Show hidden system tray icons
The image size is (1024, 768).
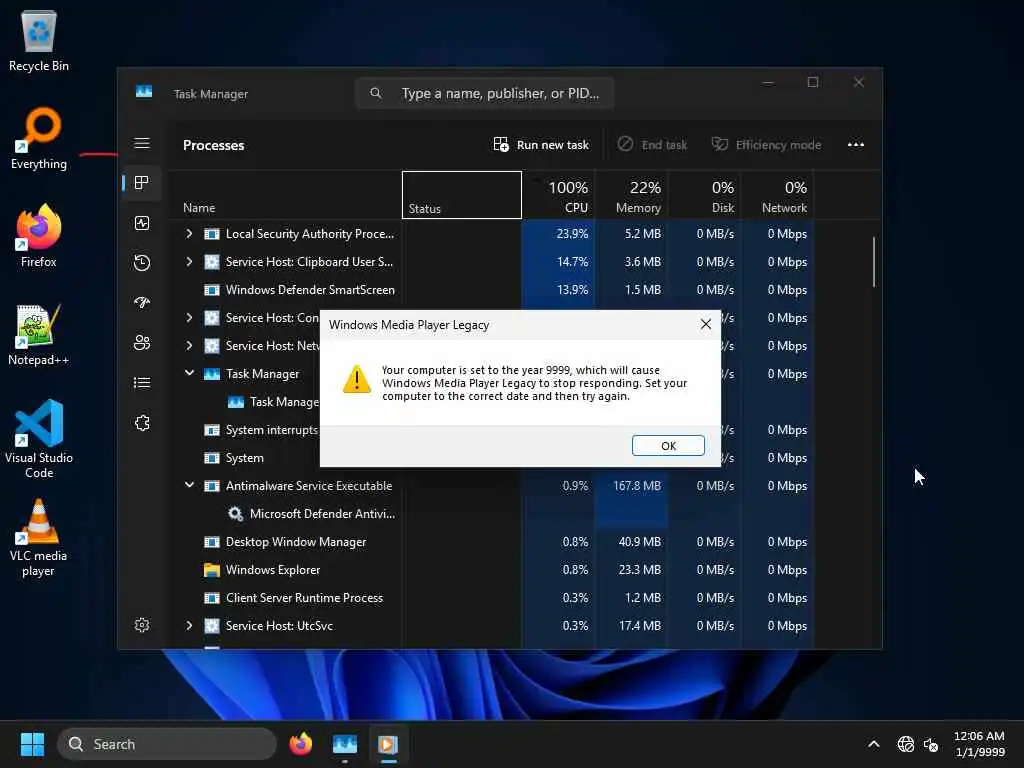873,744
